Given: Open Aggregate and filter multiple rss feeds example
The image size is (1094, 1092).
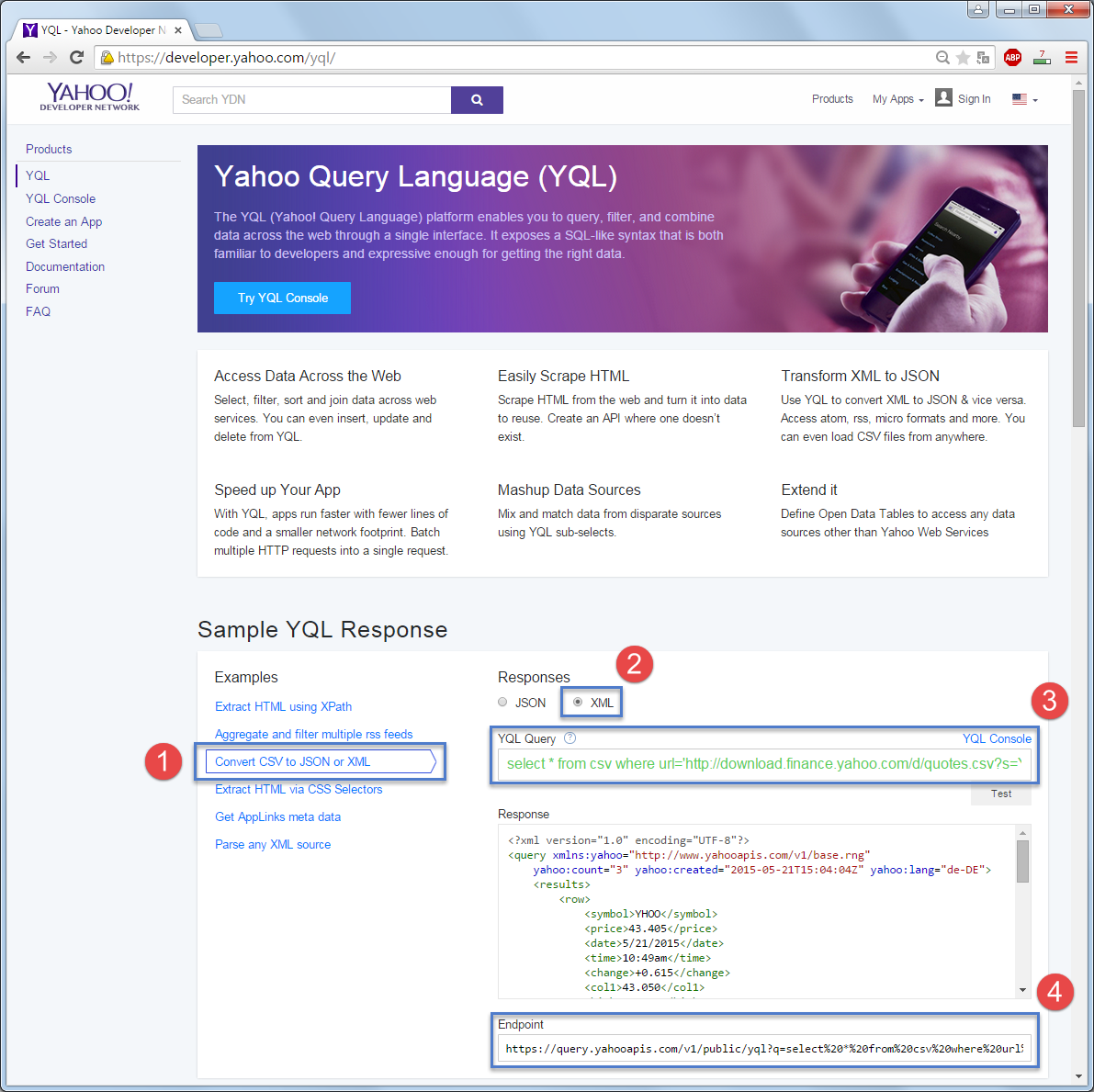Looking at the screenshot, I should 314,734.
